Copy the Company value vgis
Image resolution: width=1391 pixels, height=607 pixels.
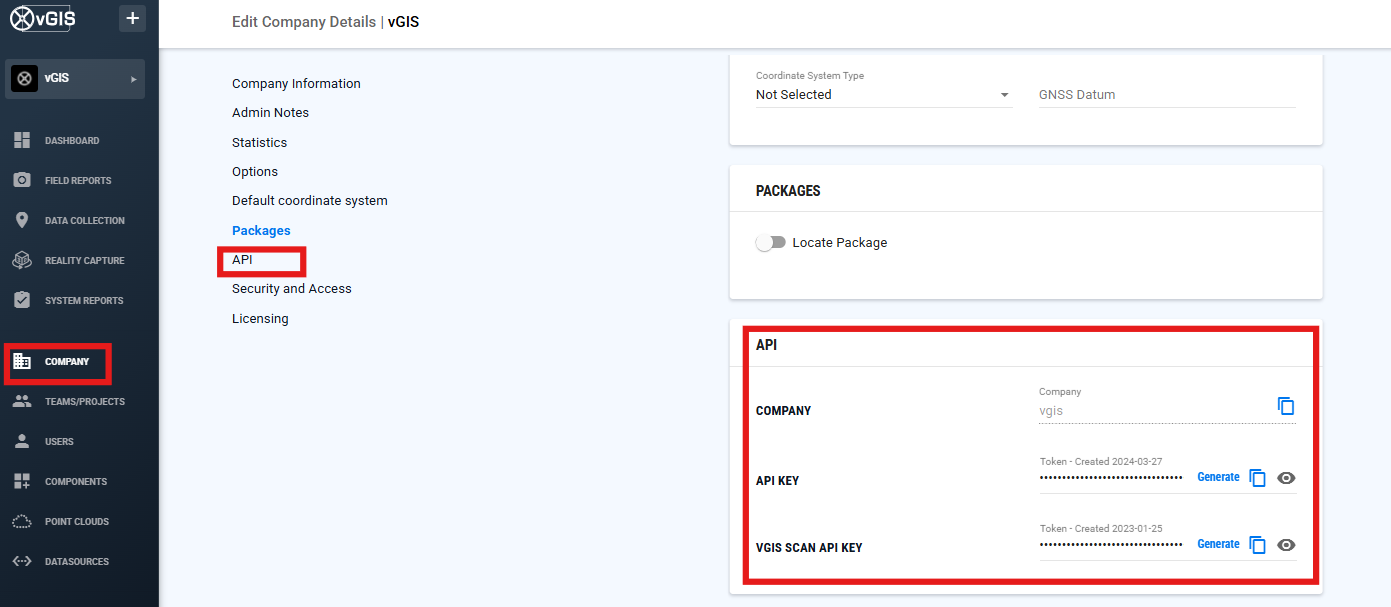1286,406
